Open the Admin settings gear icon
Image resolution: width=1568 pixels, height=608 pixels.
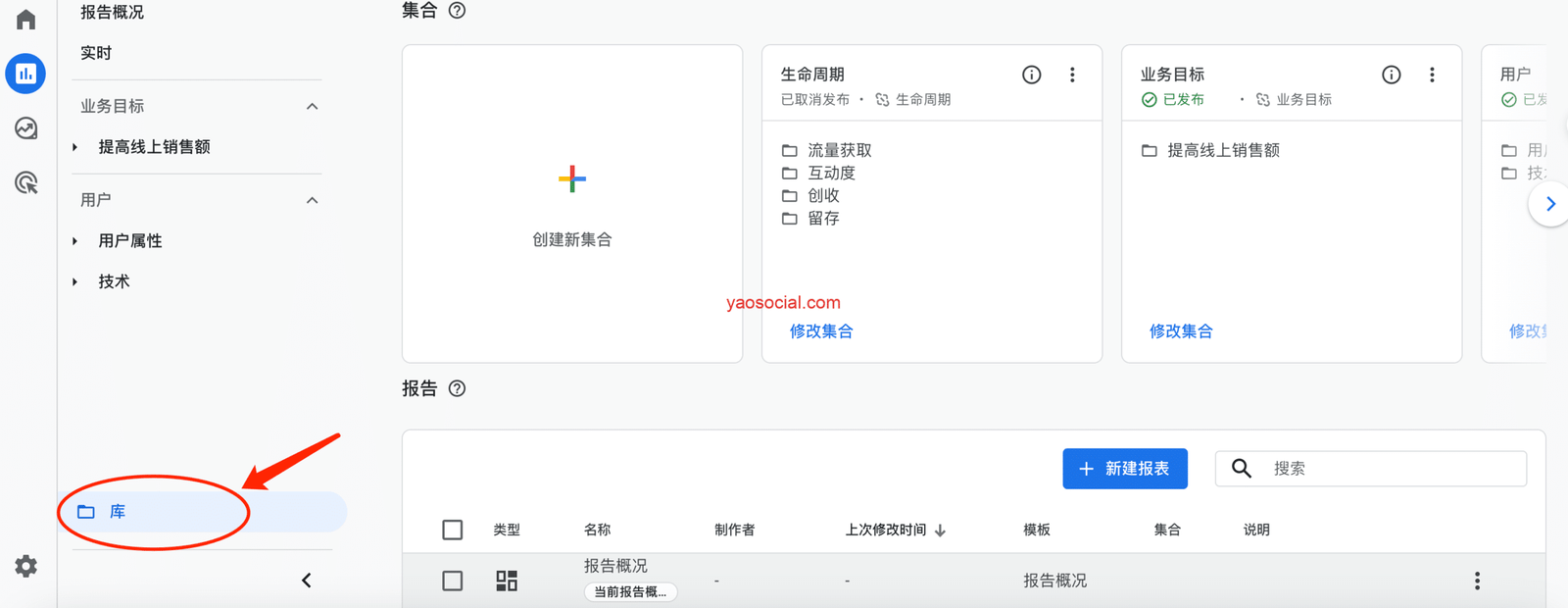tap(26, 566)
